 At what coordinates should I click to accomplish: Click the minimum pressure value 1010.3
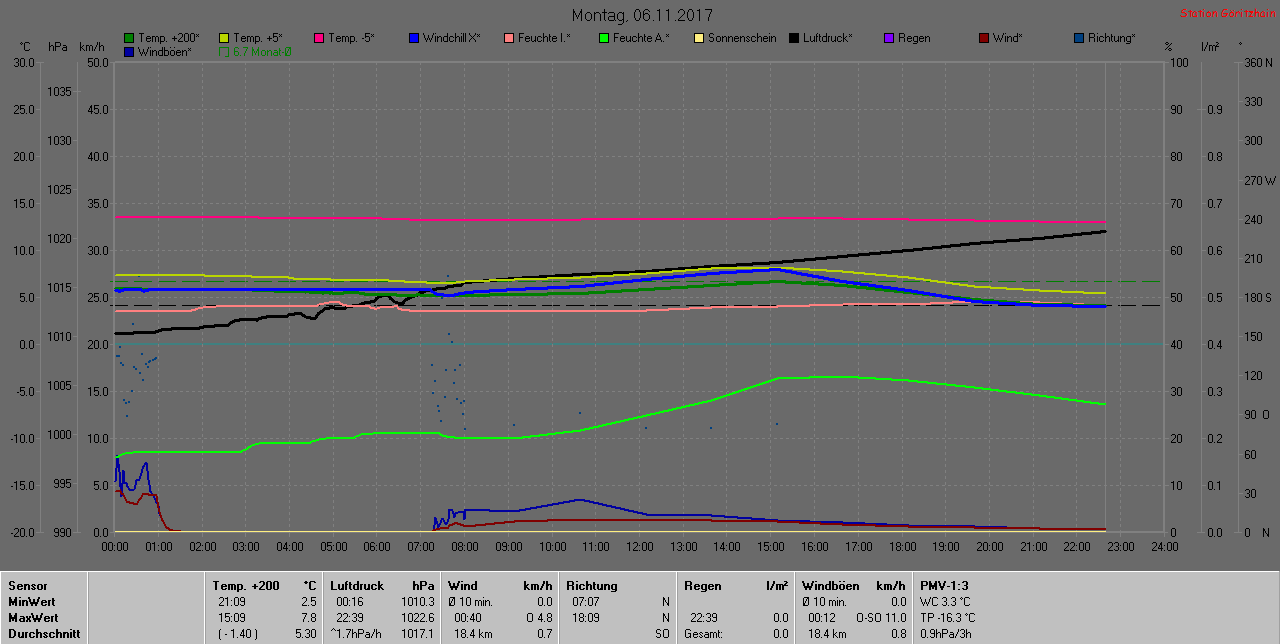click(x=417, y=602)
